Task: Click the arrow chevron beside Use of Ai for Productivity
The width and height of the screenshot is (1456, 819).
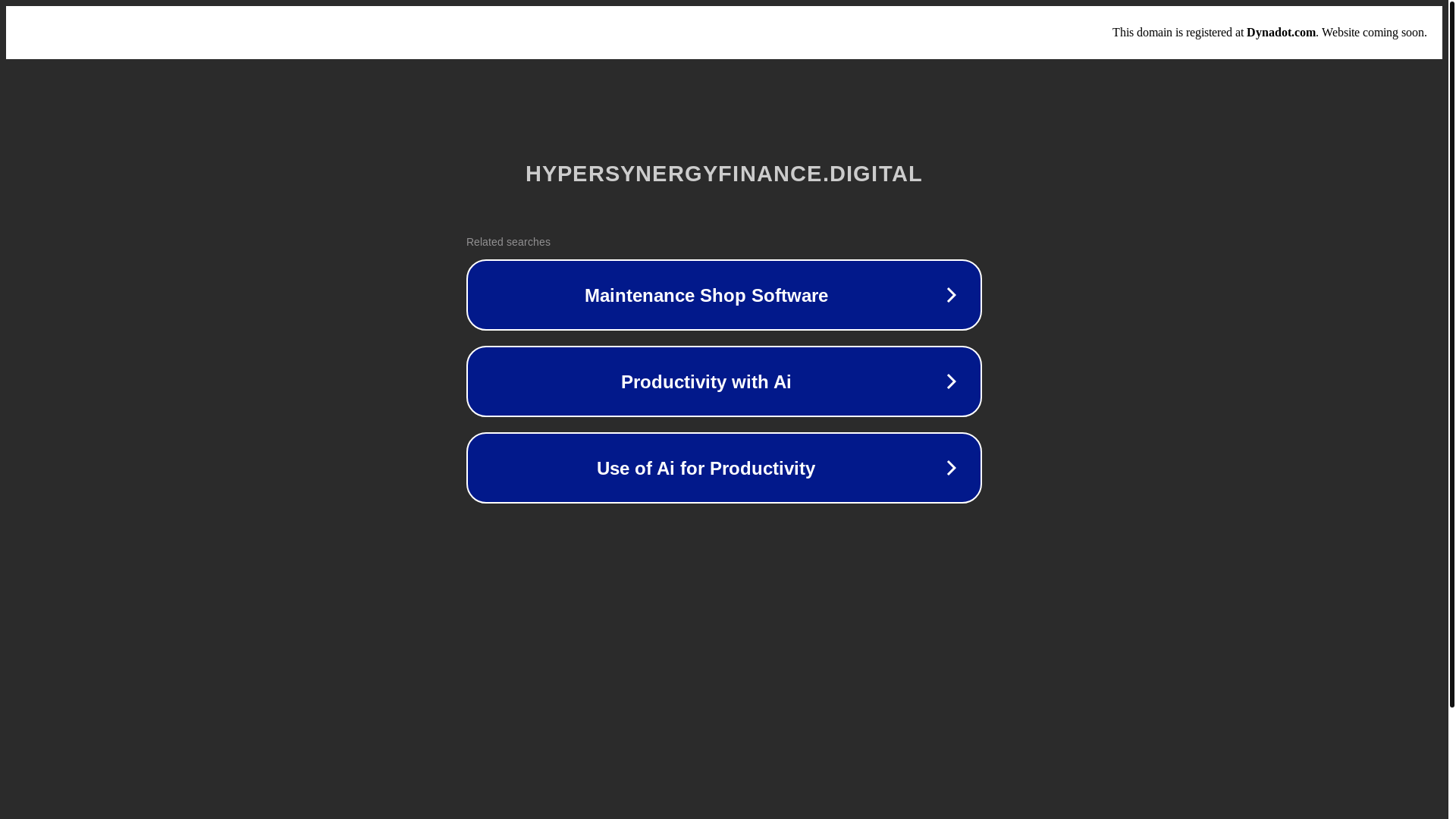Action: point(951,468)
